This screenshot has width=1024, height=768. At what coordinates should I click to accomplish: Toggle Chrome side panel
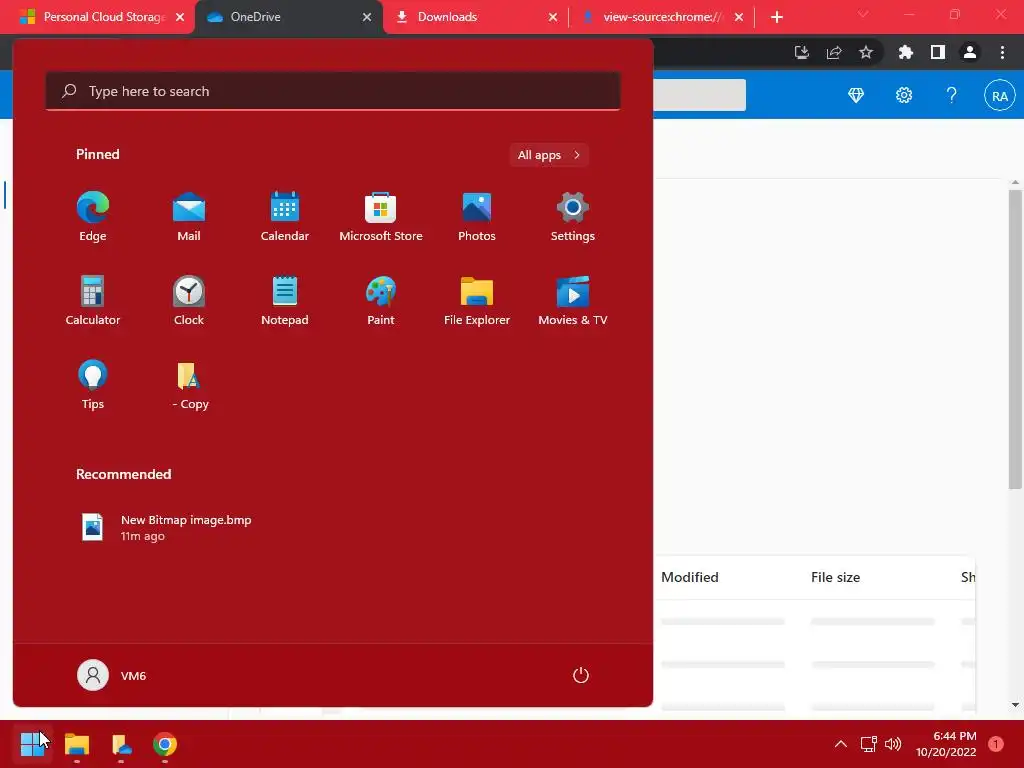click(x=938, y=52)
